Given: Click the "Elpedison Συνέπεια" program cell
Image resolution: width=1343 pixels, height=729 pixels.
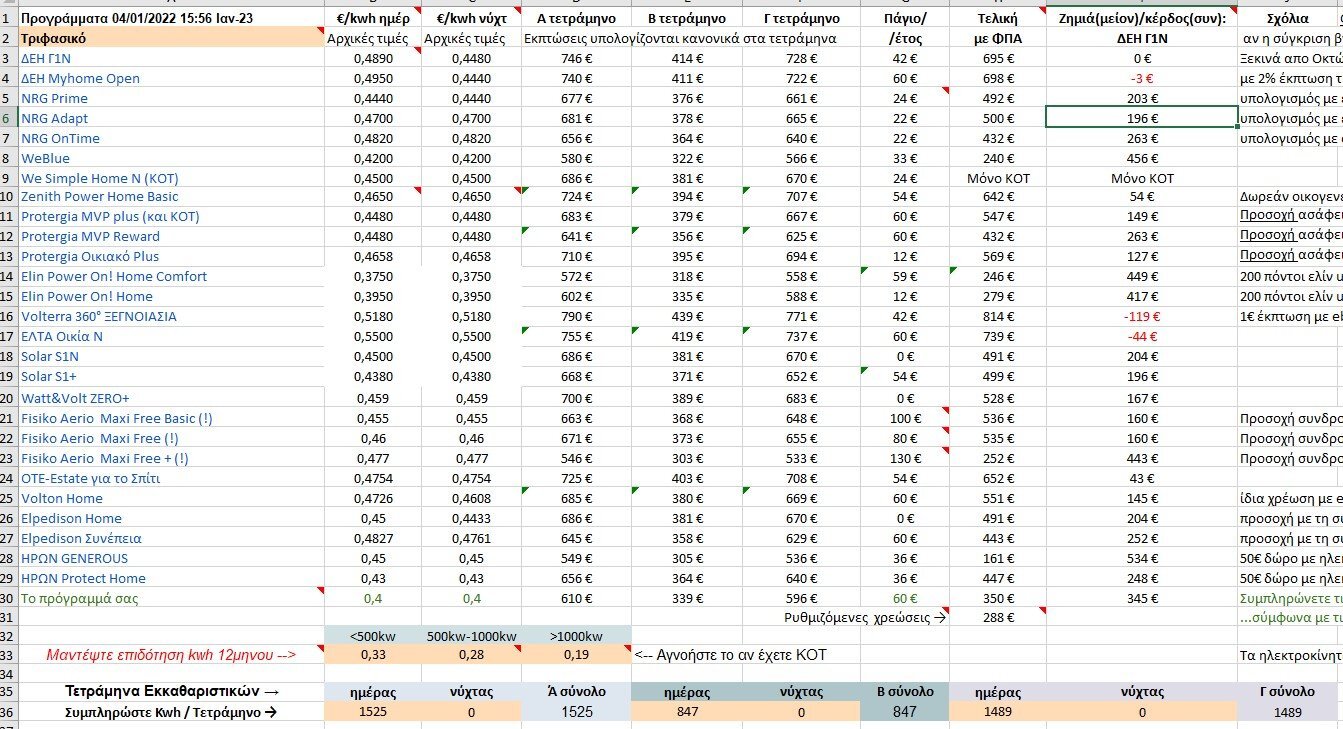Looking at the screenshot, I should click(170, 538).
